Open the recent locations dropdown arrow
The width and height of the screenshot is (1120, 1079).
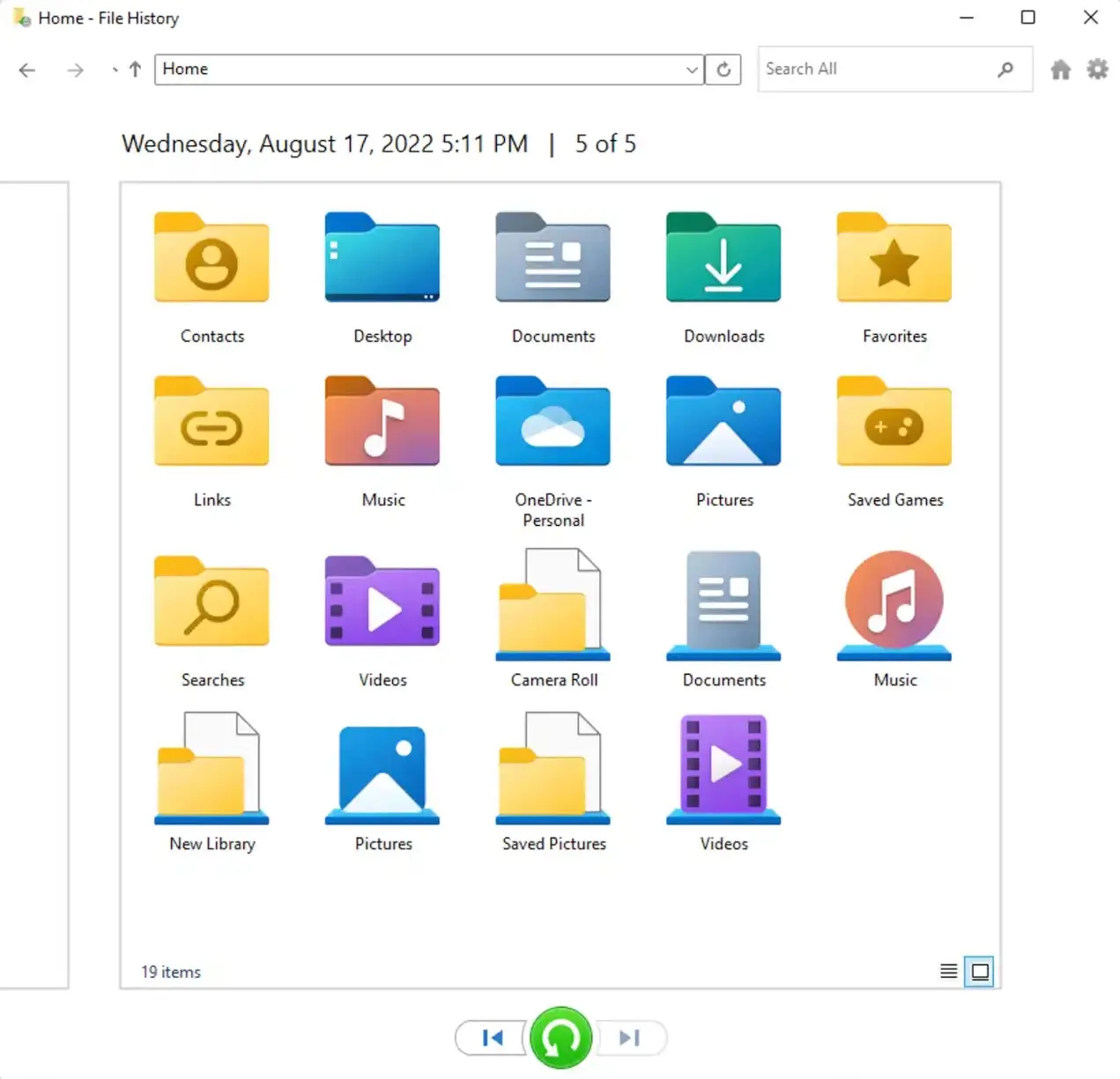pyautogui.click(x=115, y=70)
